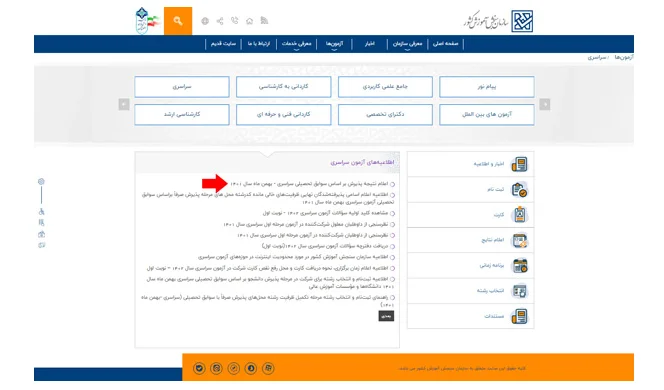Open link اطلاعیه اعلام زمان برگزاری، نحوه دریافت کارت
Screen dimensions: 664x390
pyautogui.click(x=267, y=268)
